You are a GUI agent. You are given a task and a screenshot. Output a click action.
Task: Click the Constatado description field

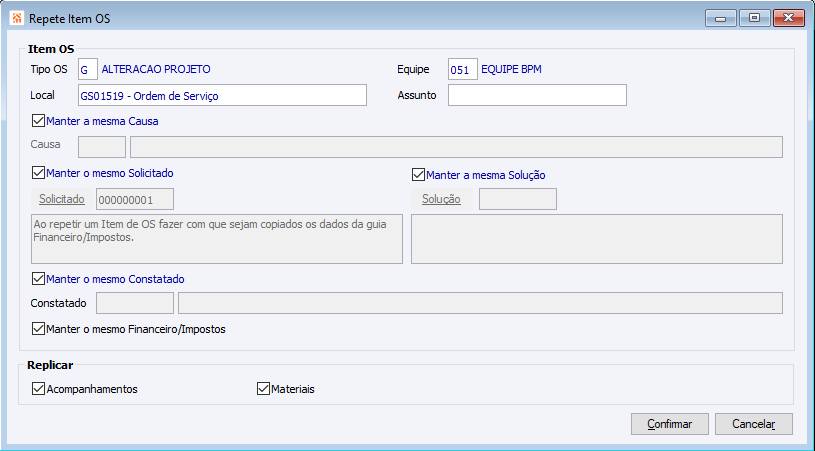click(480, 303)
